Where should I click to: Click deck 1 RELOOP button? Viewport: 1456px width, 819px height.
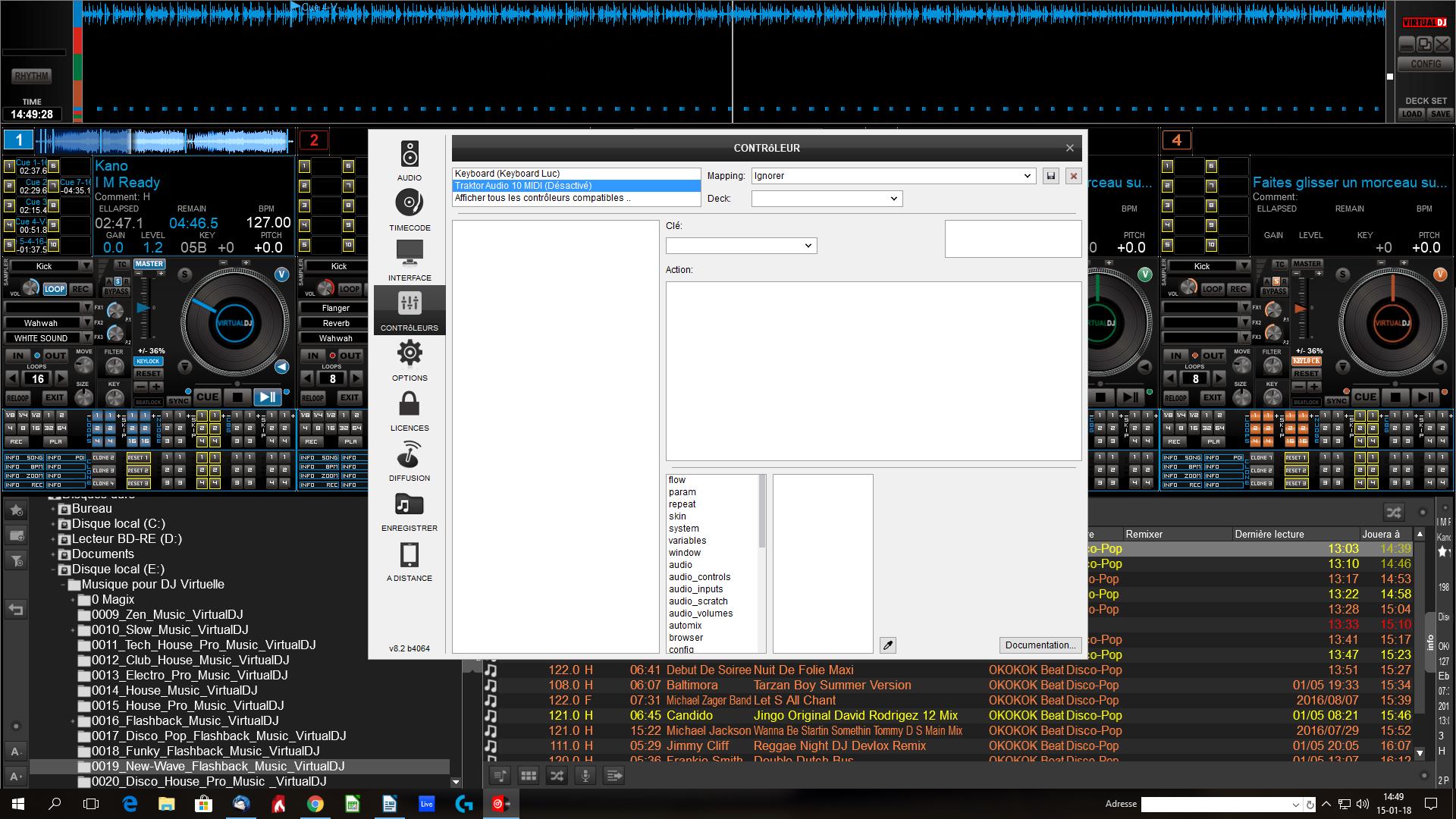tap(17, 397)
